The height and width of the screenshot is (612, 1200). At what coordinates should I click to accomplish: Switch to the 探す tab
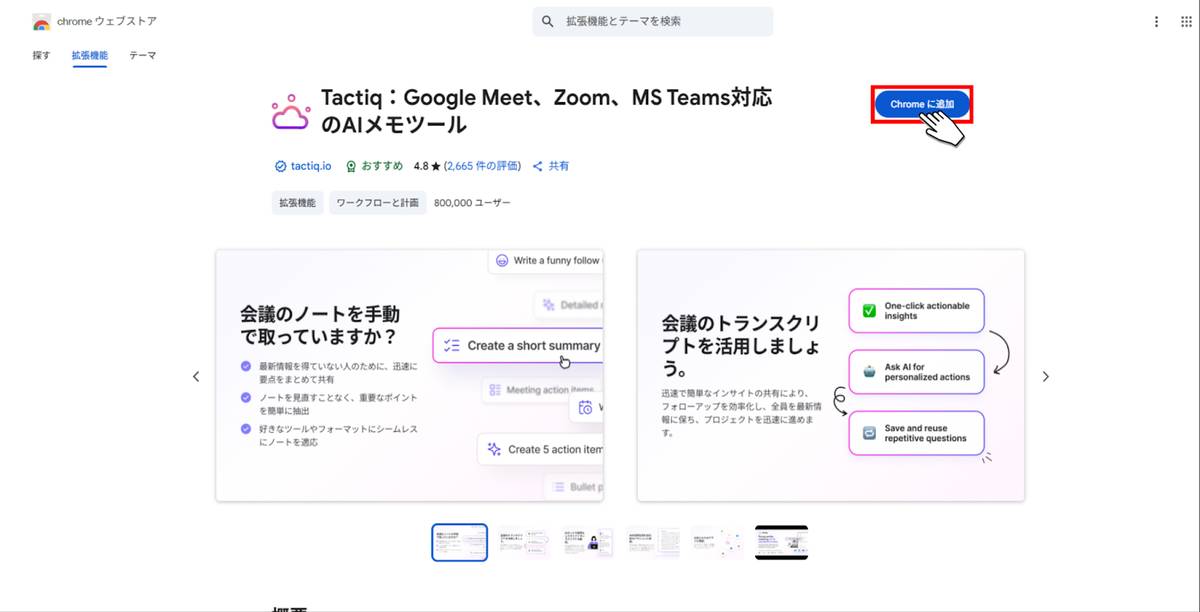click(41, 56)
